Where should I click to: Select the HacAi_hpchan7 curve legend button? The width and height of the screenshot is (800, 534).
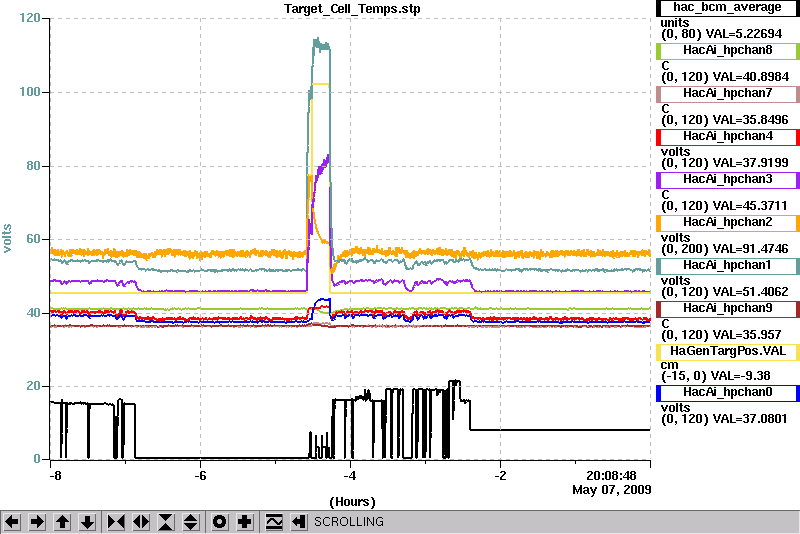(x=728, y=93)
